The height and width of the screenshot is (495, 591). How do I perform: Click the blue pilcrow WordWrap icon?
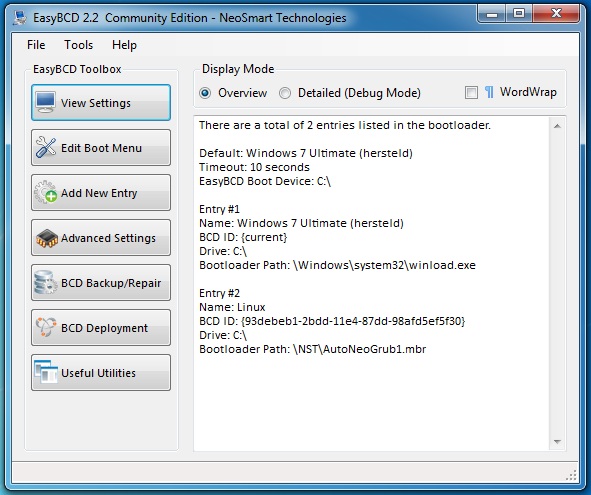tap(489, 92)
